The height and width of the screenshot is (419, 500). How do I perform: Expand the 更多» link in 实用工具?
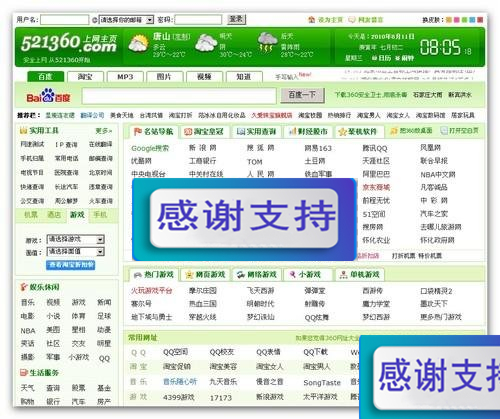[104, 131]
